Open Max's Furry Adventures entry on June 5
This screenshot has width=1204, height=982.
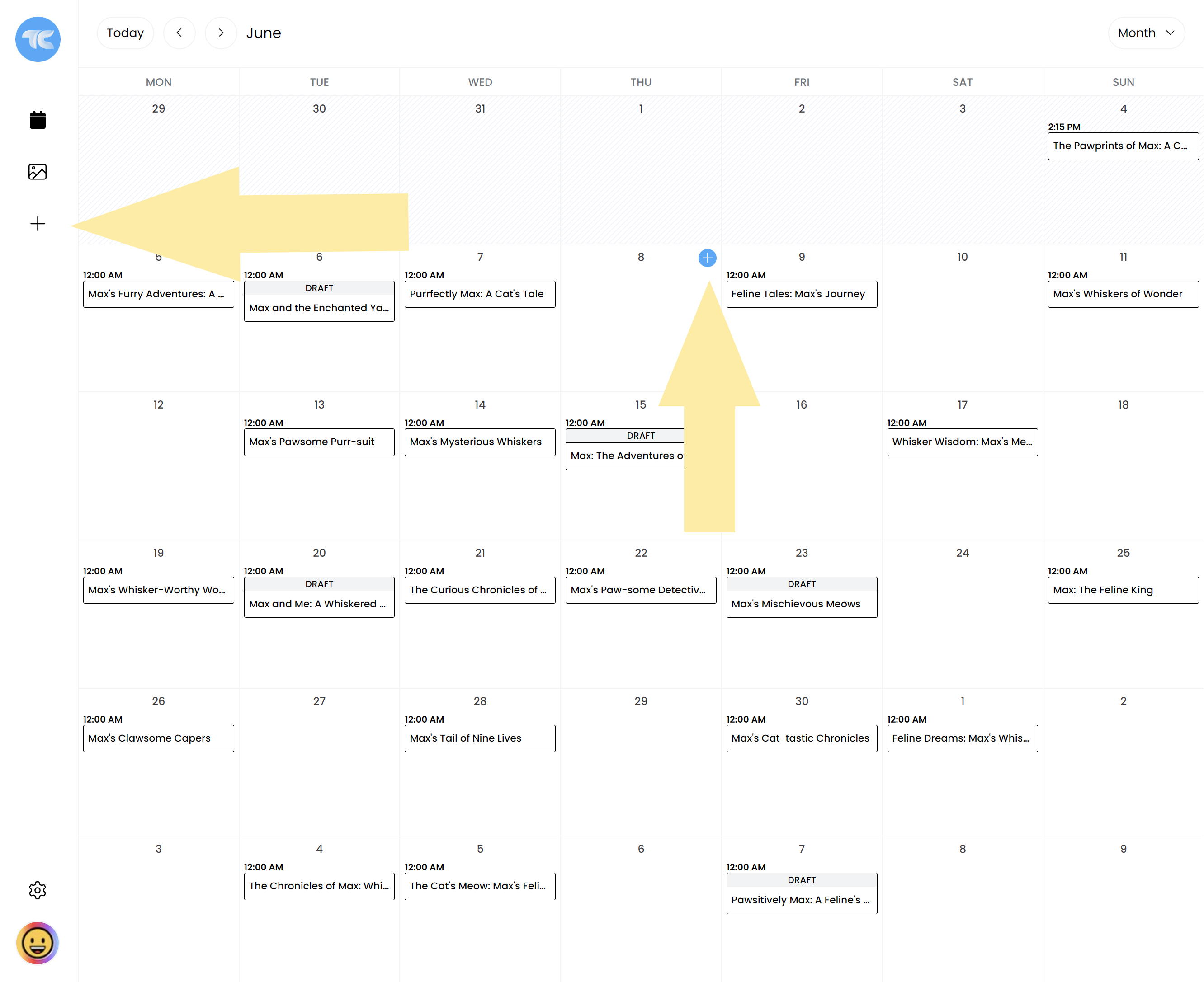pyautogui.click(x=156, y=294)
